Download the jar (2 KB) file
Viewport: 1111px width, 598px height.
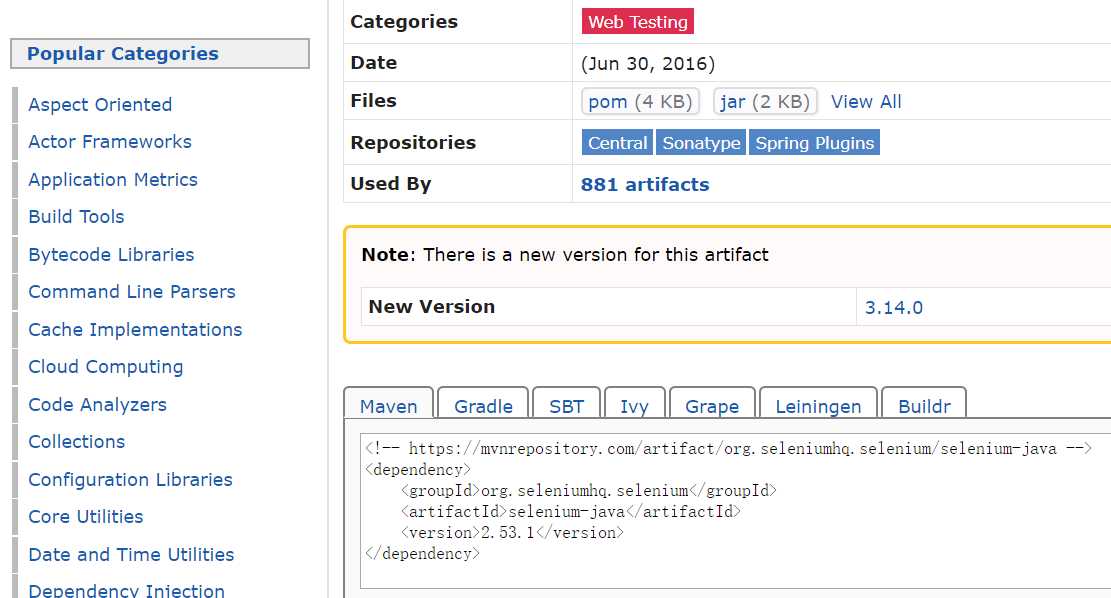765,102
